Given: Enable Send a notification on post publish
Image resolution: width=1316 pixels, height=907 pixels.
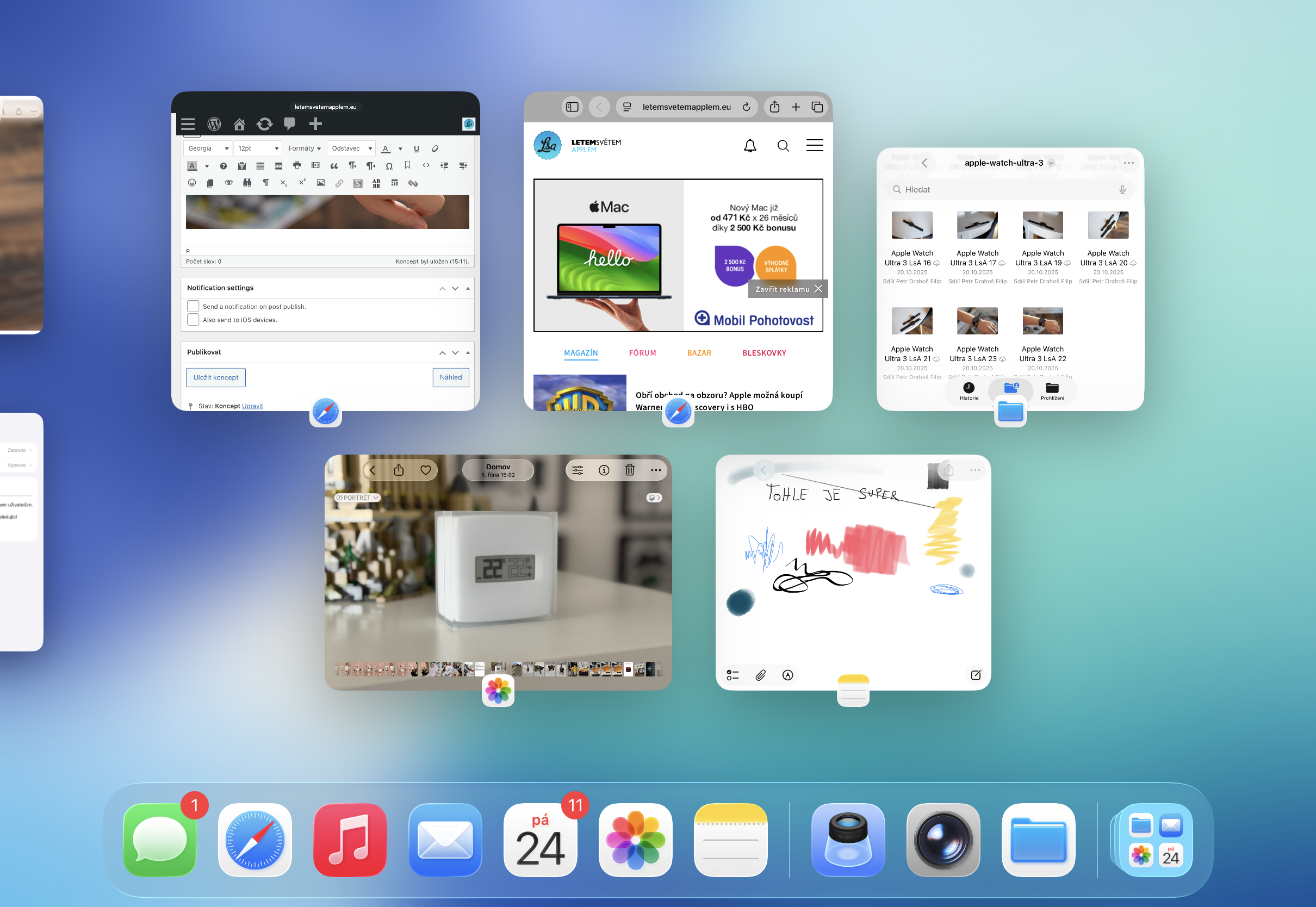Looking at the screenshot, I should coord(193,306).
